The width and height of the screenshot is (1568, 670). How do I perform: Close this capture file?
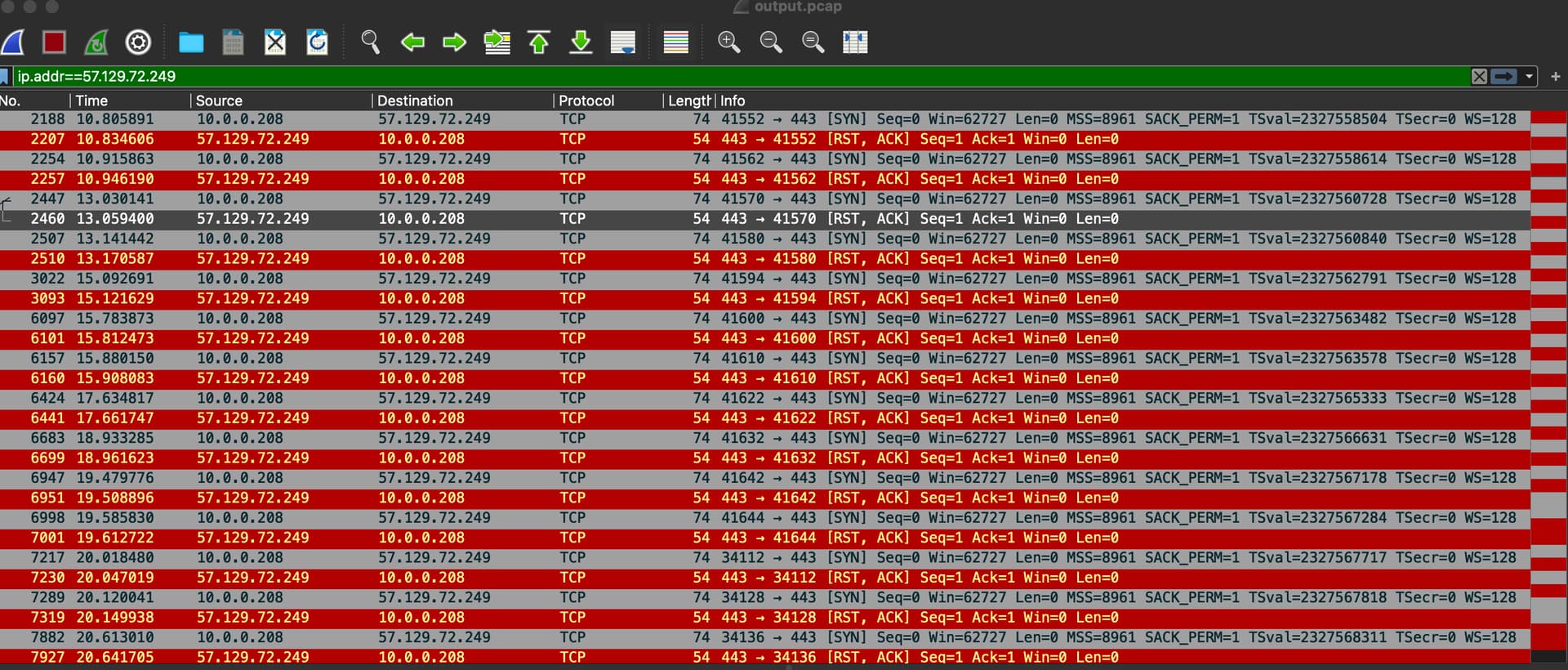[275, 42]
